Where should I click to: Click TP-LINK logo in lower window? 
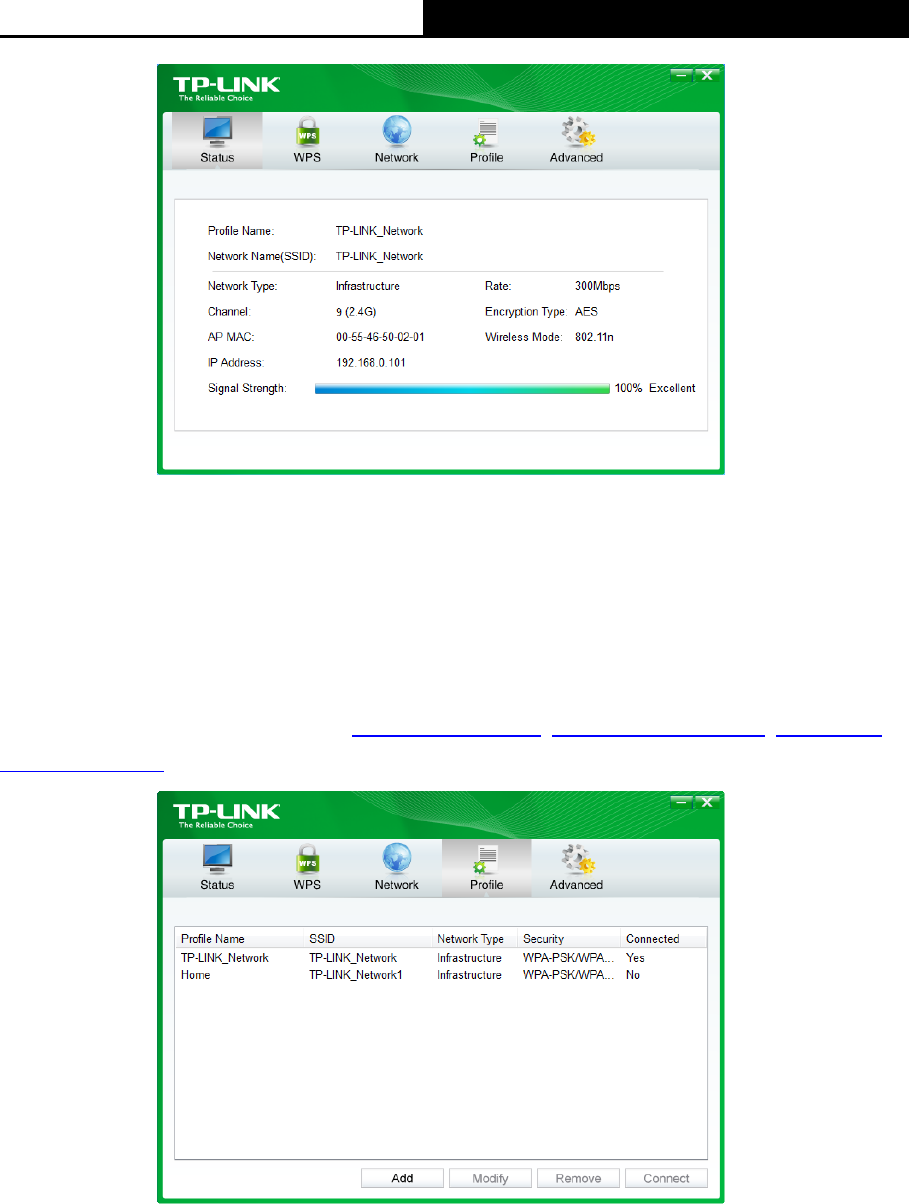[x=228, y=815]
